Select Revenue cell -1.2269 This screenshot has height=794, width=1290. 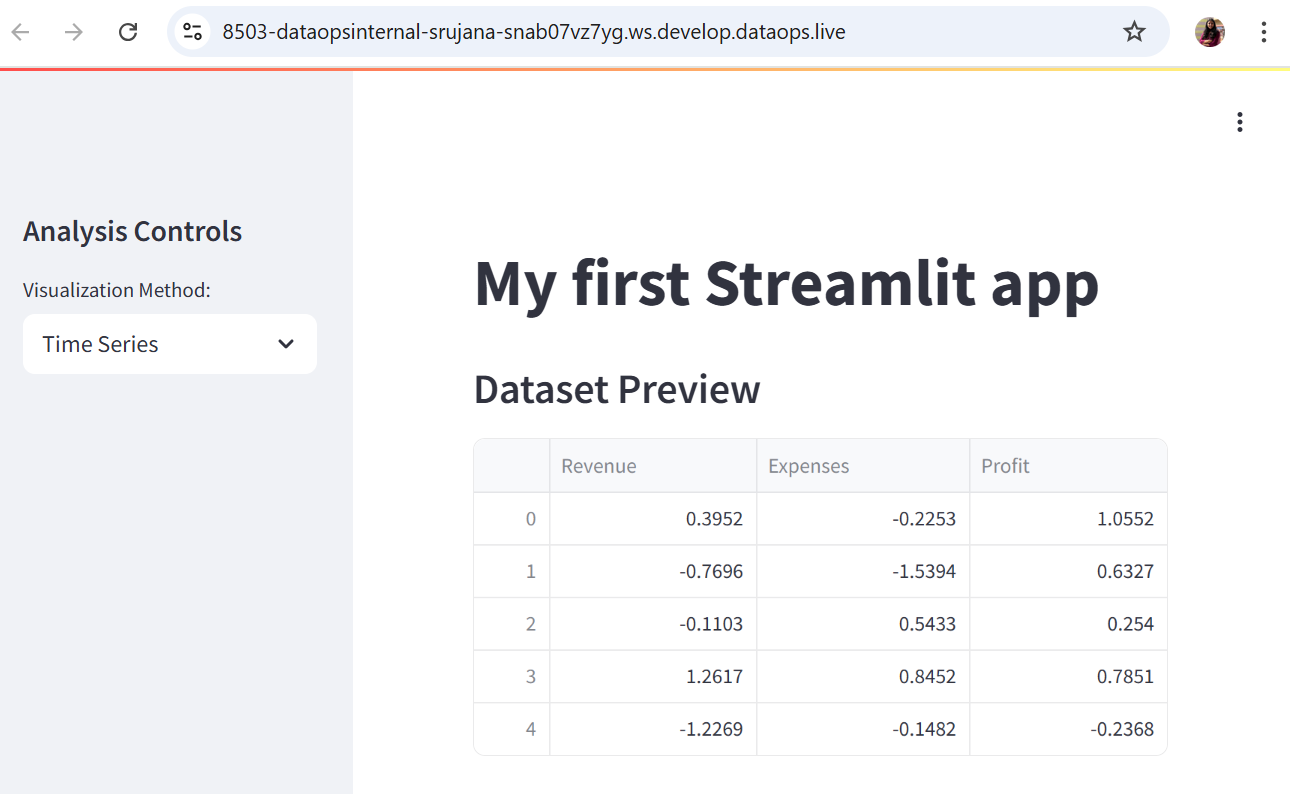653,729
